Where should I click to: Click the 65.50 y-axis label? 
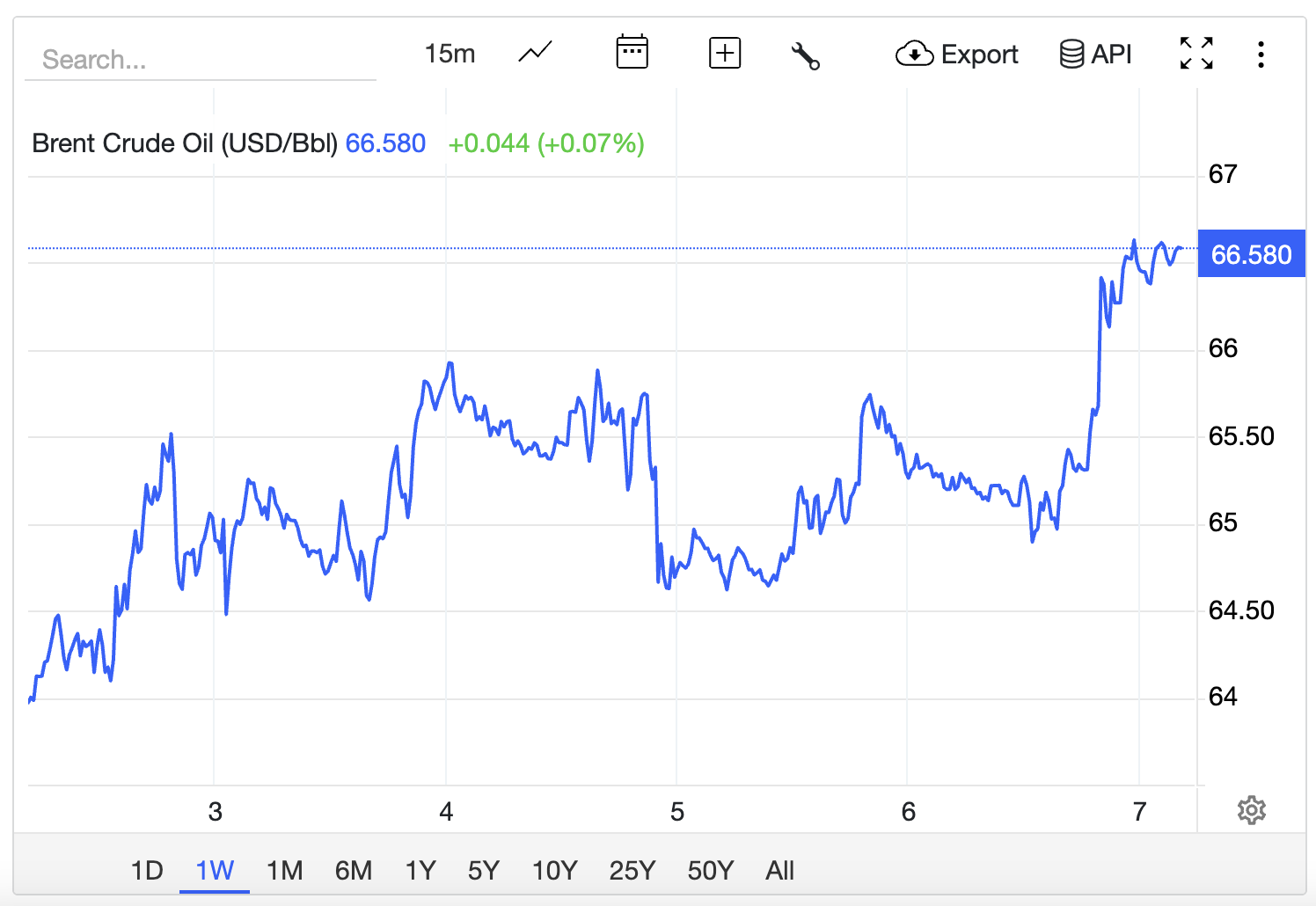tap(1241, 436)
